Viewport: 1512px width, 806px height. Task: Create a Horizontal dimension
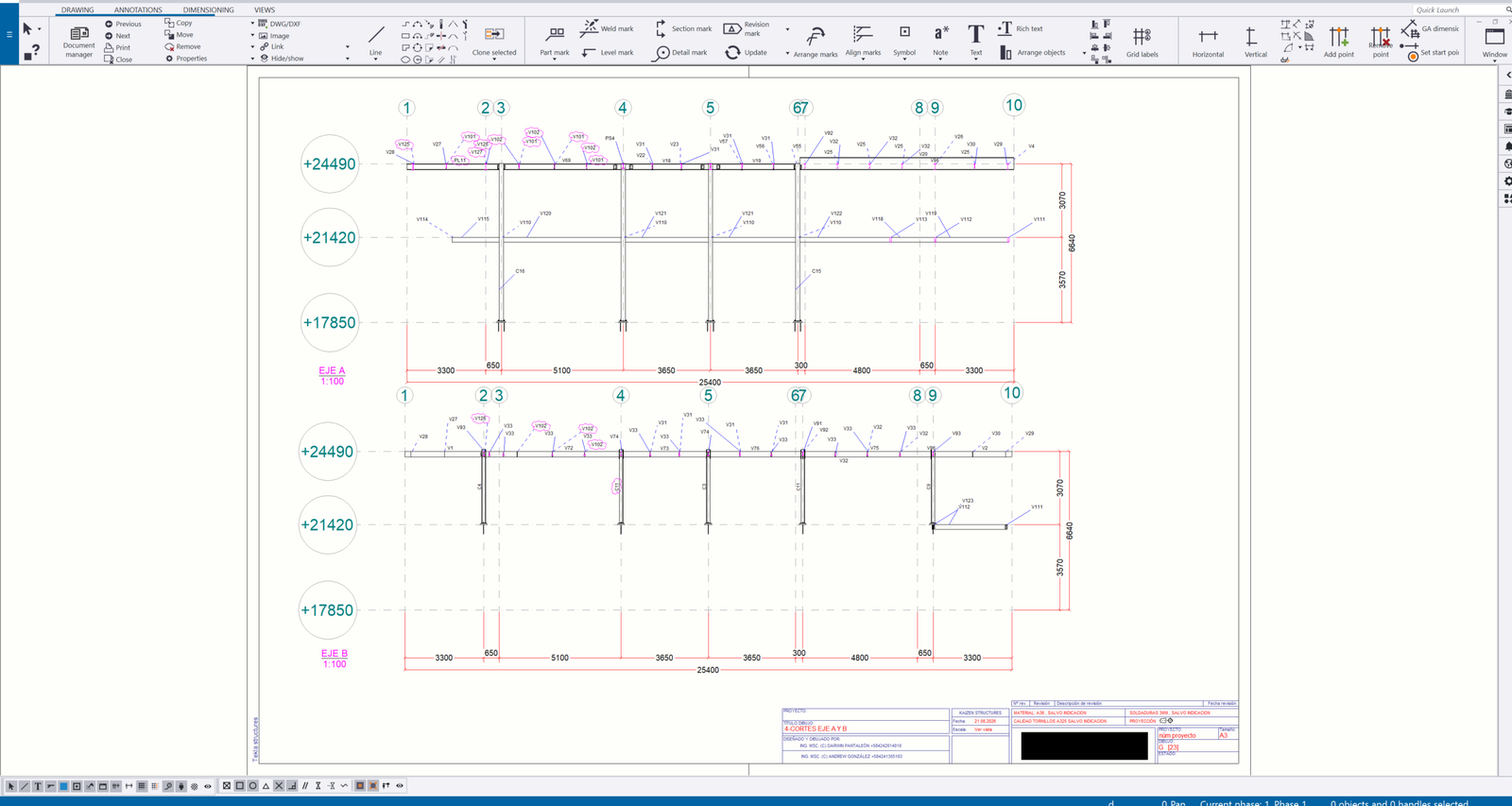[x=1208, y=43]
